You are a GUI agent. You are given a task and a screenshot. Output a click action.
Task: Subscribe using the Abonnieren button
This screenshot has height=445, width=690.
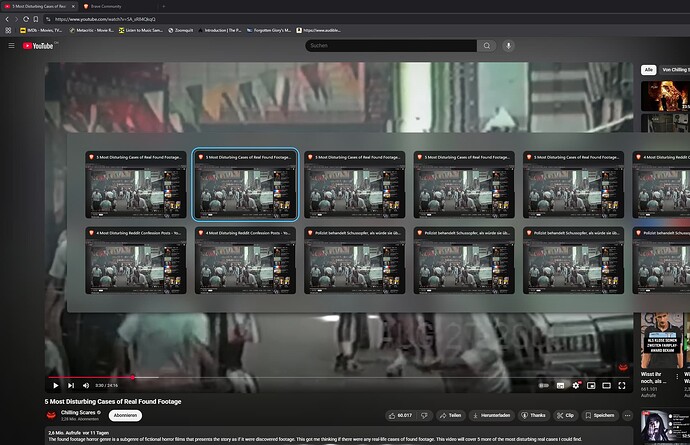tap(125, 416)
